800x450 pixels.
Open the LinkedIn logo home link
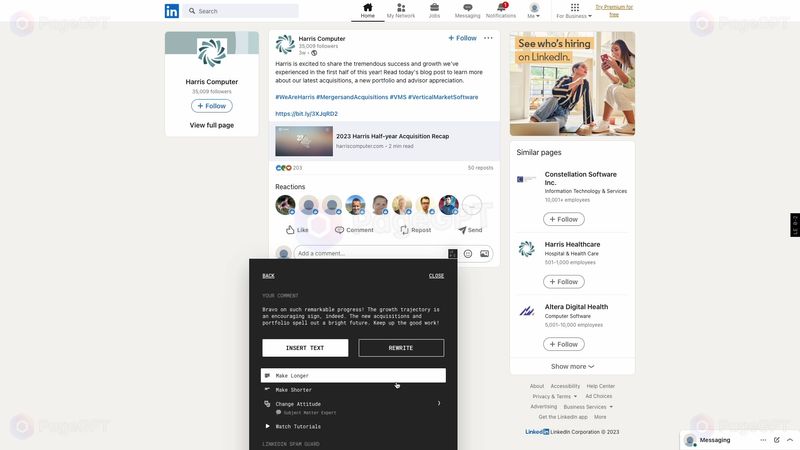click(x=172, y=11)
